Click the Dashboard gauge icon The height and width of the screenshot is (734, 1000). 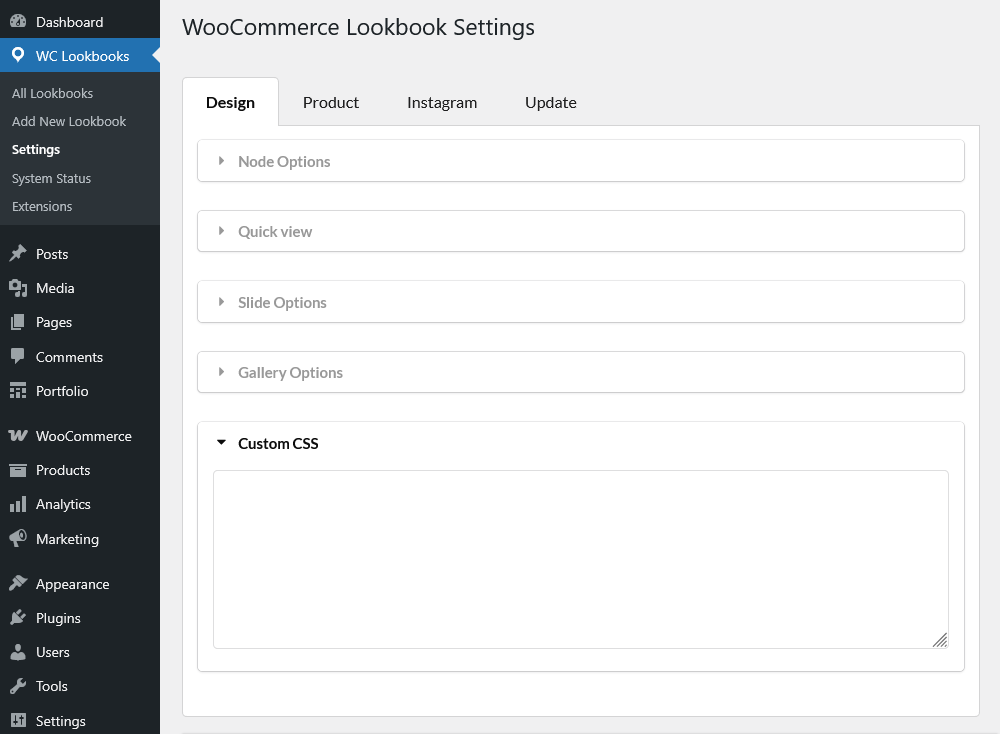click(18, 21)
